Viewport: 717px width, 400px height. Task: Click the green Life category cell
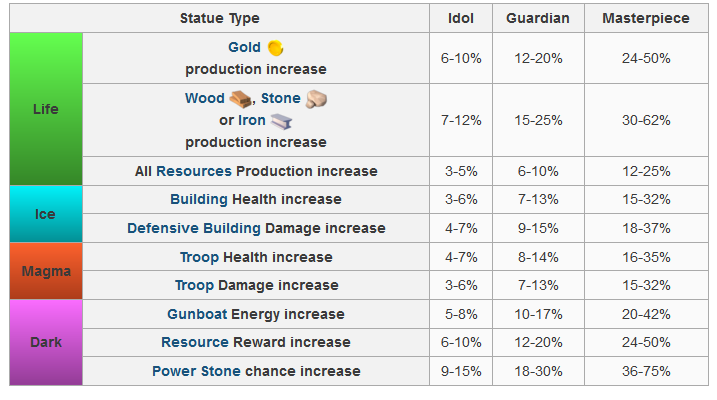pyautogui.click(x=46, y=109)
